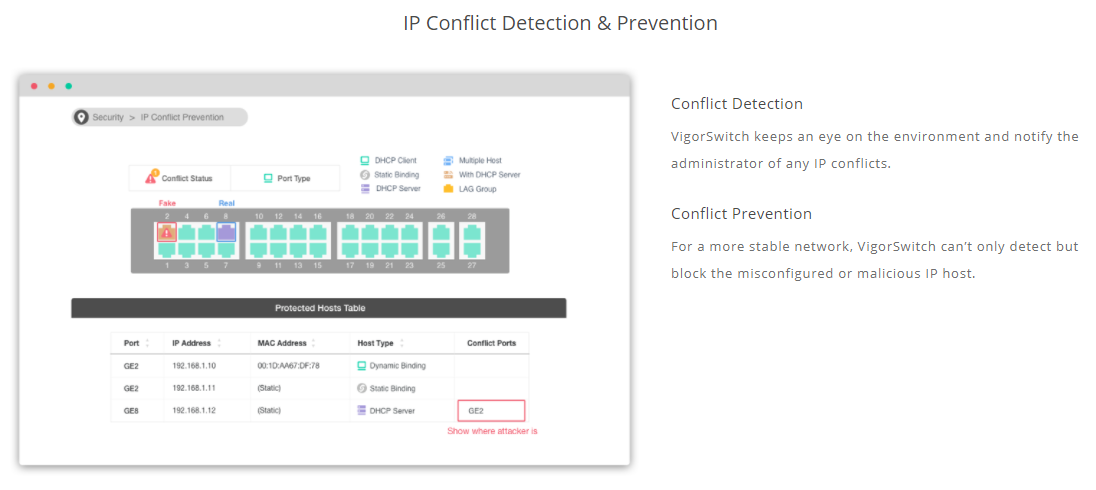The width and height of the screenshot is (1096, 490).
Task: Click the LAG Group legend icon
Action: pyautogui.click(x=448, y=189)
